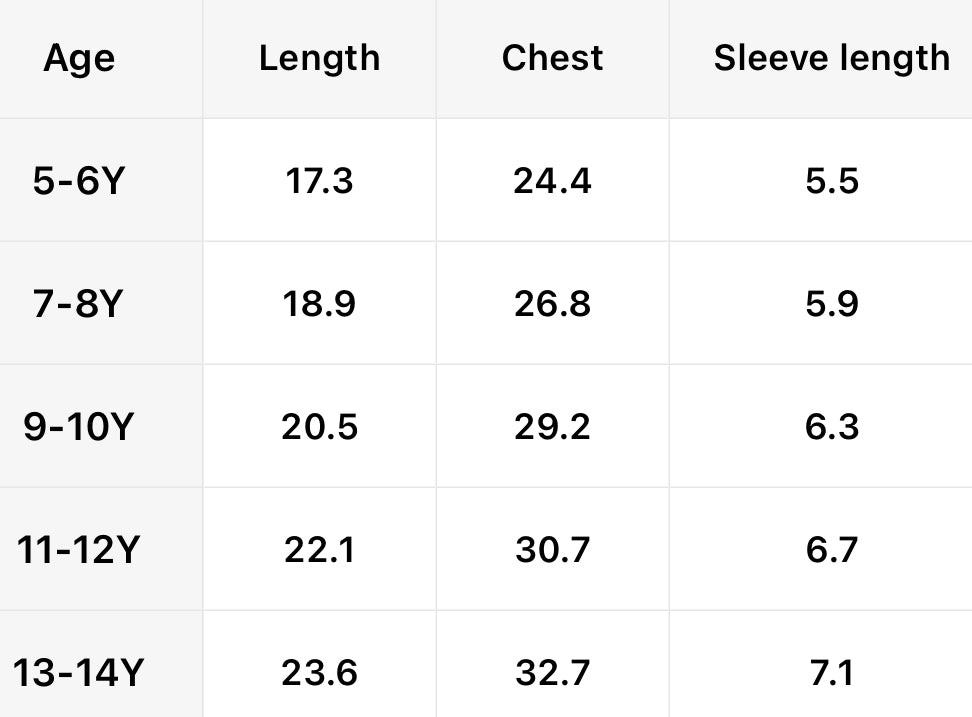Select the 5-6Y age row label
972x717 pixels.
(77, 181)
